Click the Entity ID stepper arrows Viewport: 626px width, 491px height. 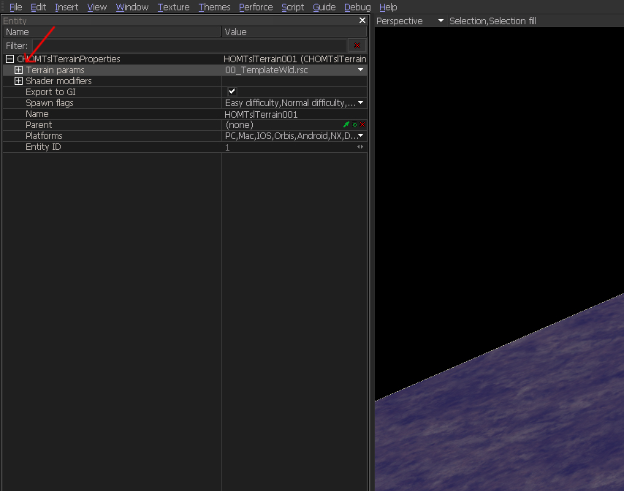[x=360, y=147]
